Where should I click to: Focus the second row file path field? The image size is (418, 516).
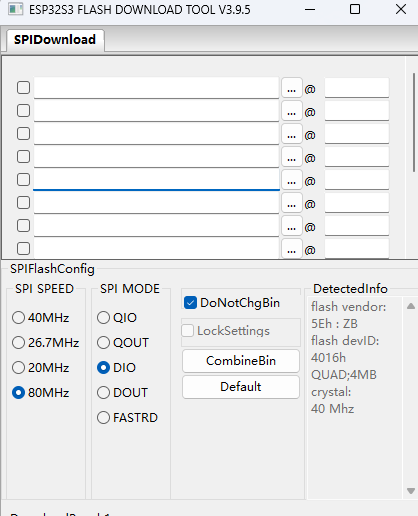pos(156,111)
